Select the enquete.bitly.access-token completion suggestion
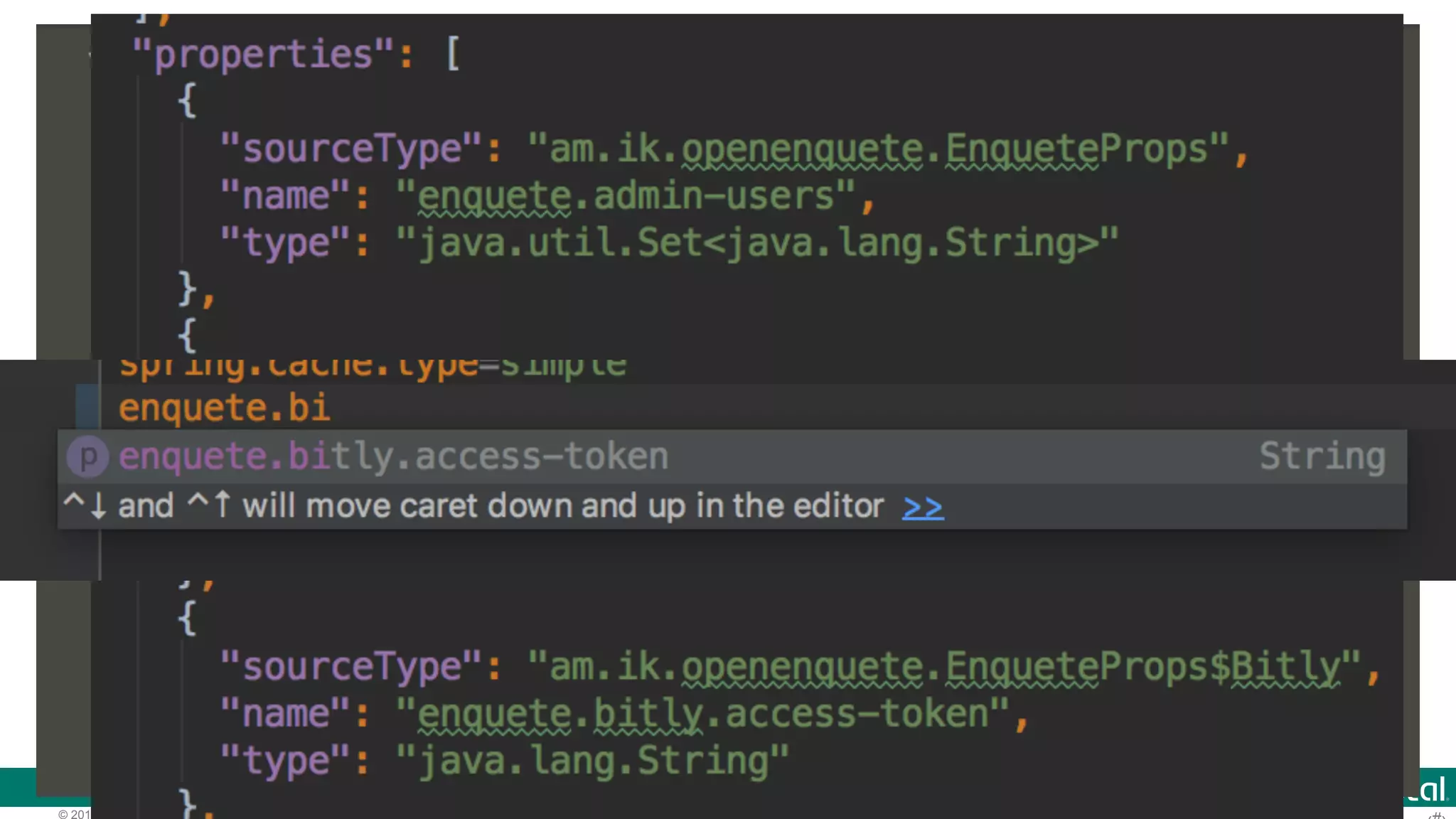 (393, 457)
